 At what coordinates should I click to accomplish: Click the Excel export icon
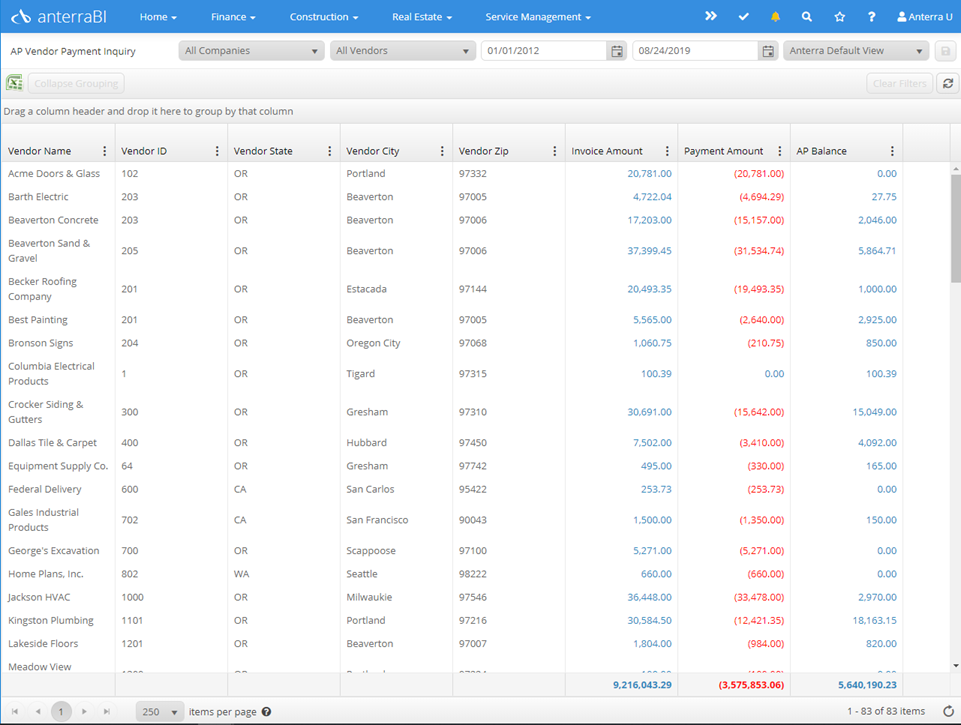coord(14,84)
